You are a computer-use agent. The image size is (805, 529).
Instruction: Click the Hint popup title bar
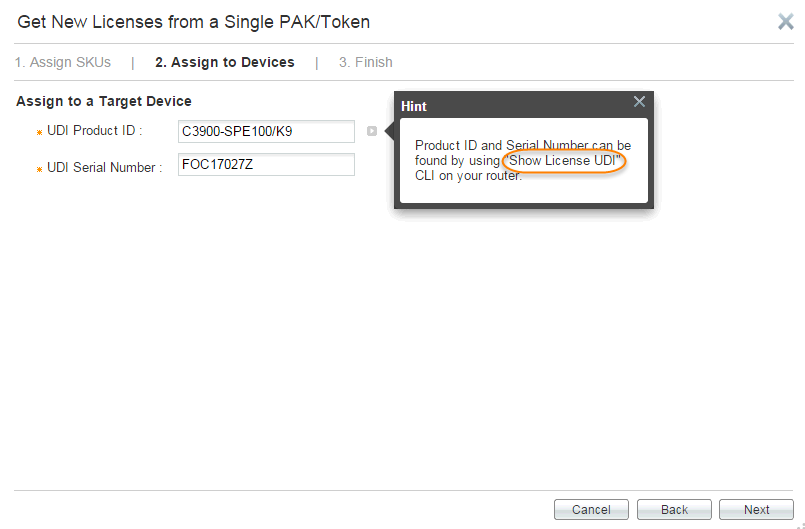(x=513, y=106)
